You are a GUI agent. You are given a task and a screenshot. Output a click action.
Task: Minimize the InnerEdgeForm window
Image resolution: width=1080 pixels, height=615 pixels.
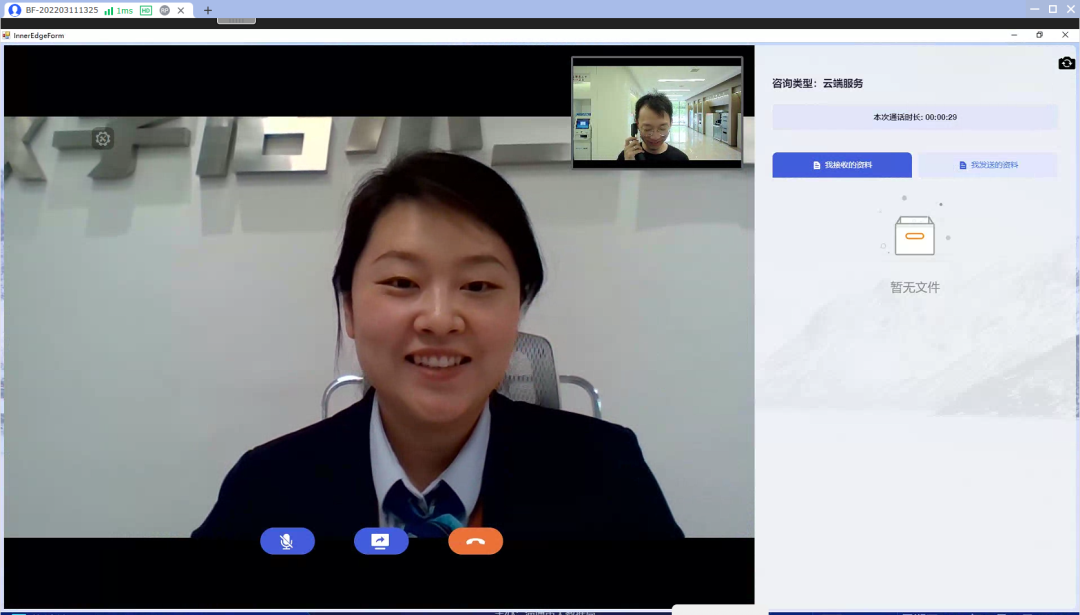pos(1014,34)
